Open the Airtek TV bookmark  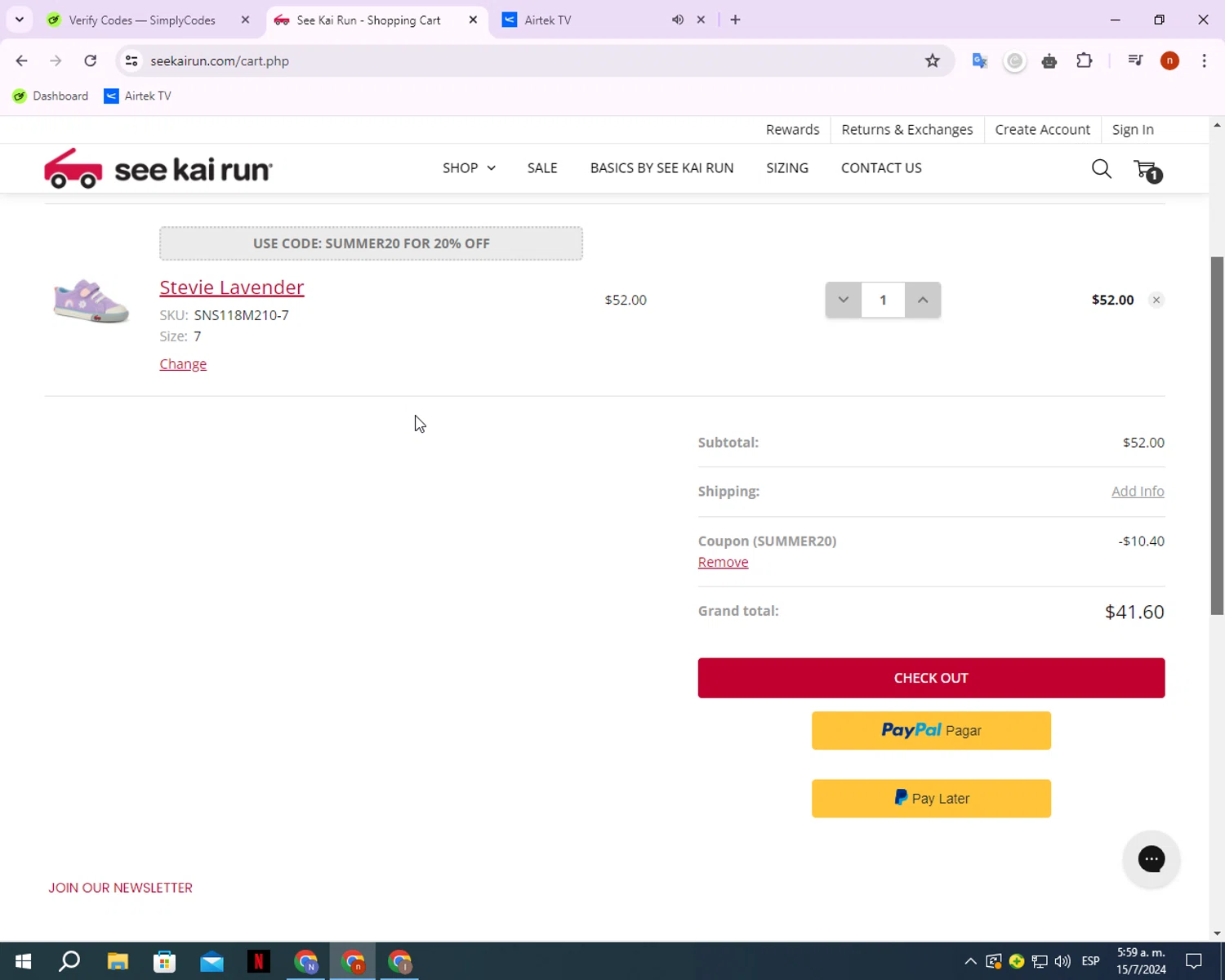[x=137, y=96]
